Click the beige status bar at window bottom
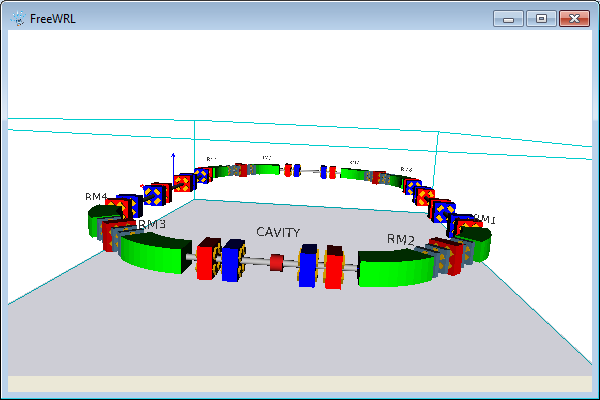The image size is (600, 400). tap(300, 383)
